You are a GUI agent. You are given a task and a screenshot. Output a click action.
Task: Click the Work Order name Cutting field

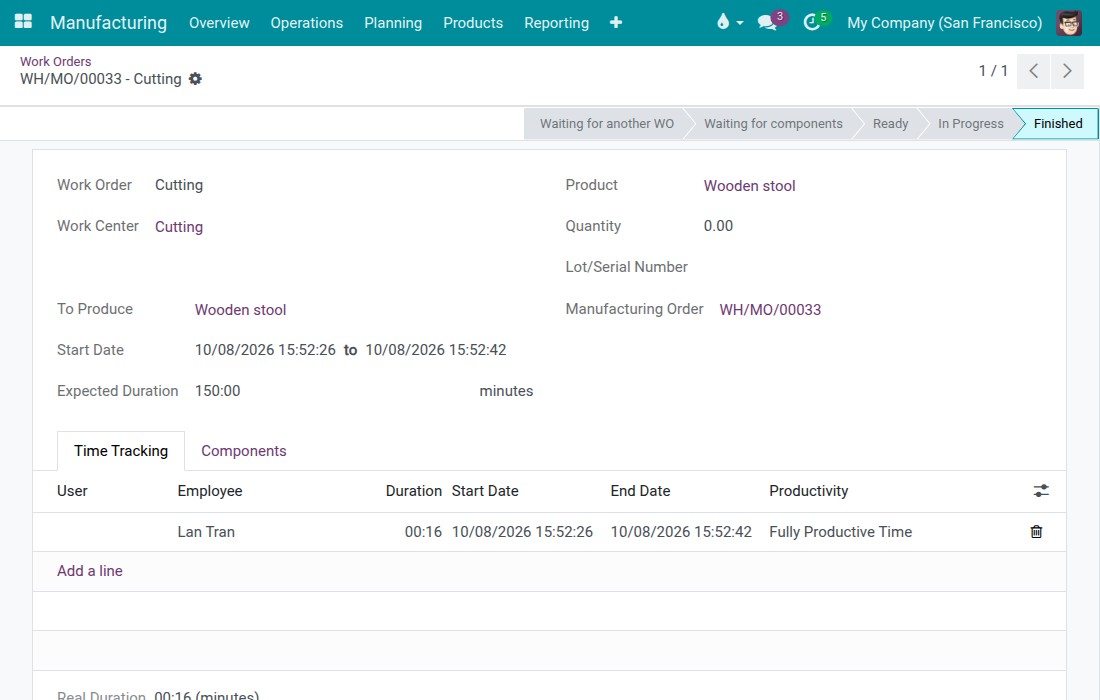[x=179, y=185]
